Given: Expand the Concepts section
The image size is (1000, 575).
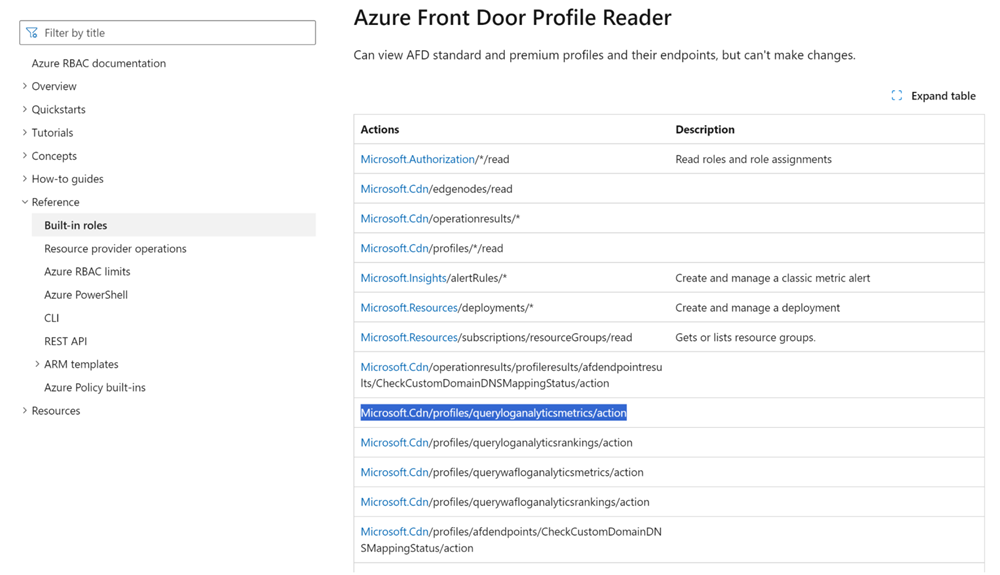Looking at the screenshot, I should 25,156.
